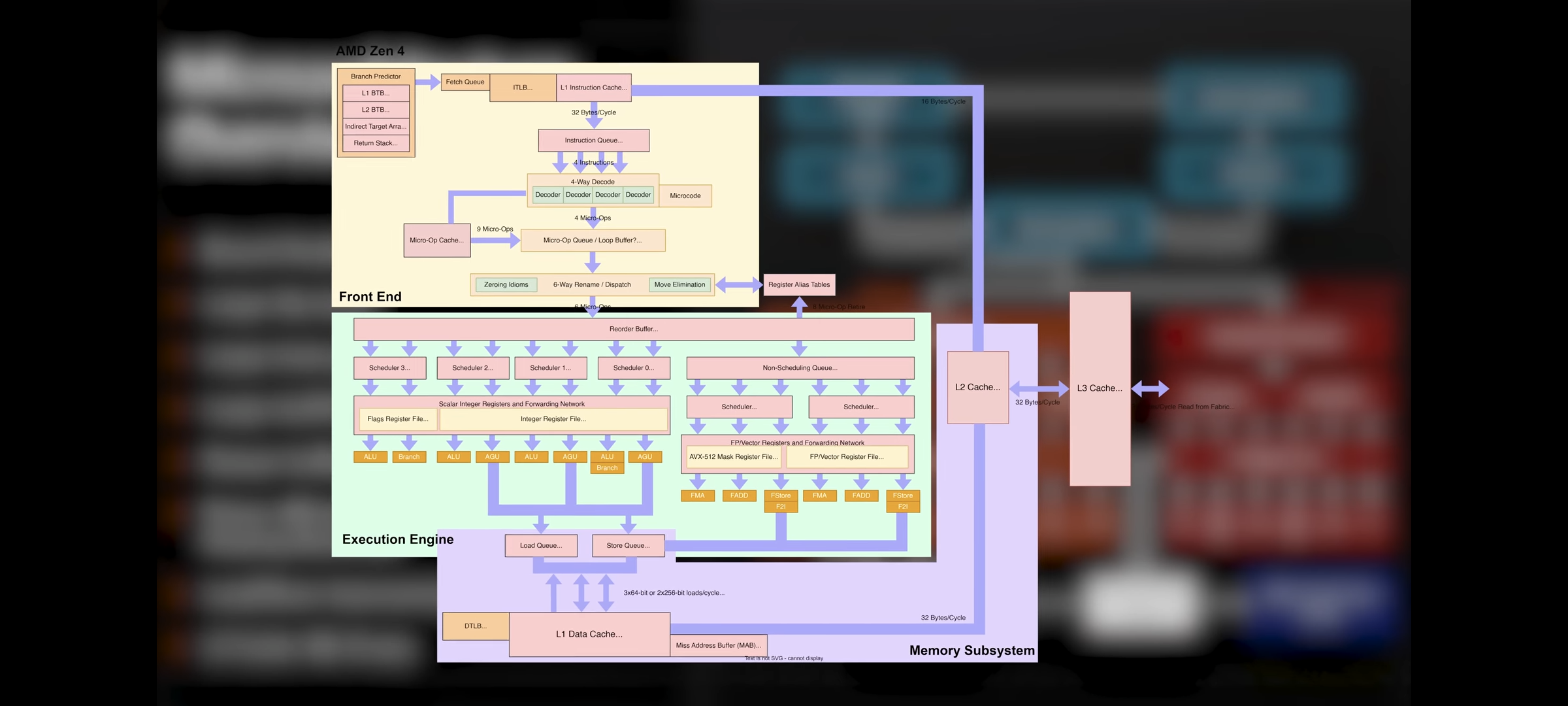Click the "Micro-Op Queue / Loop Buffer?..." box
Viewport: 1568px width, 706px height.
593,241
